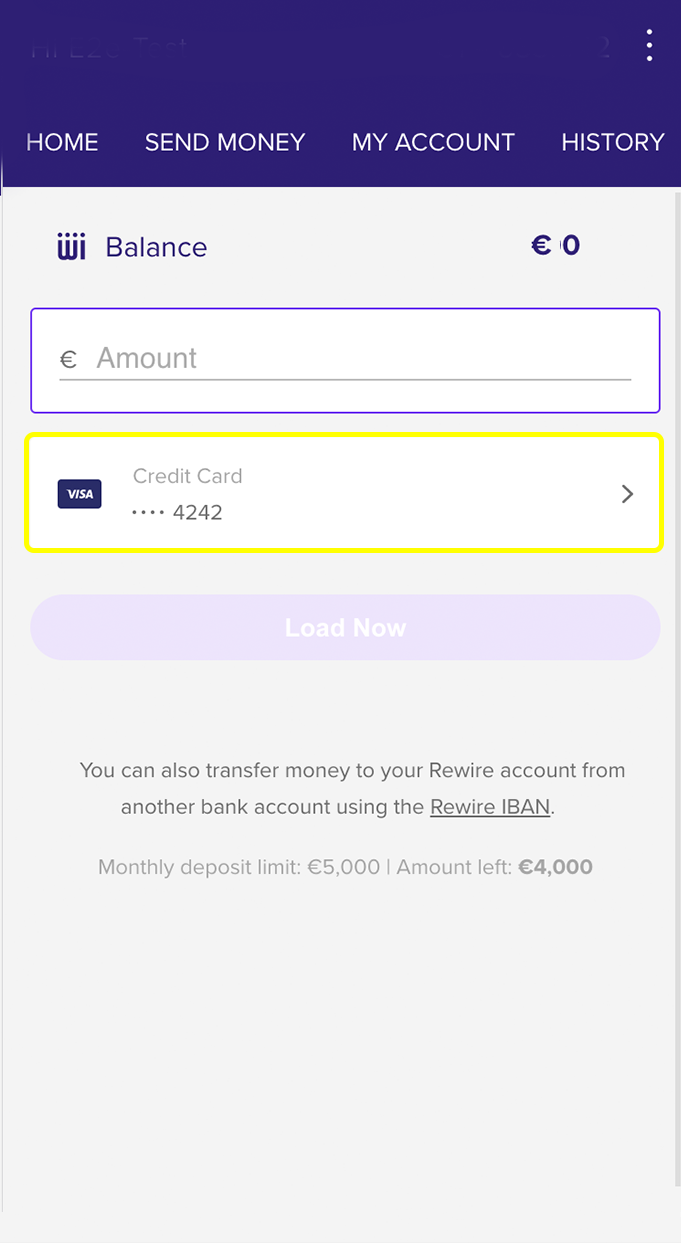Click the 'You can also transfer money' text
The height and width of the screenshot is (1243, 681).
[x=352, y=771]
